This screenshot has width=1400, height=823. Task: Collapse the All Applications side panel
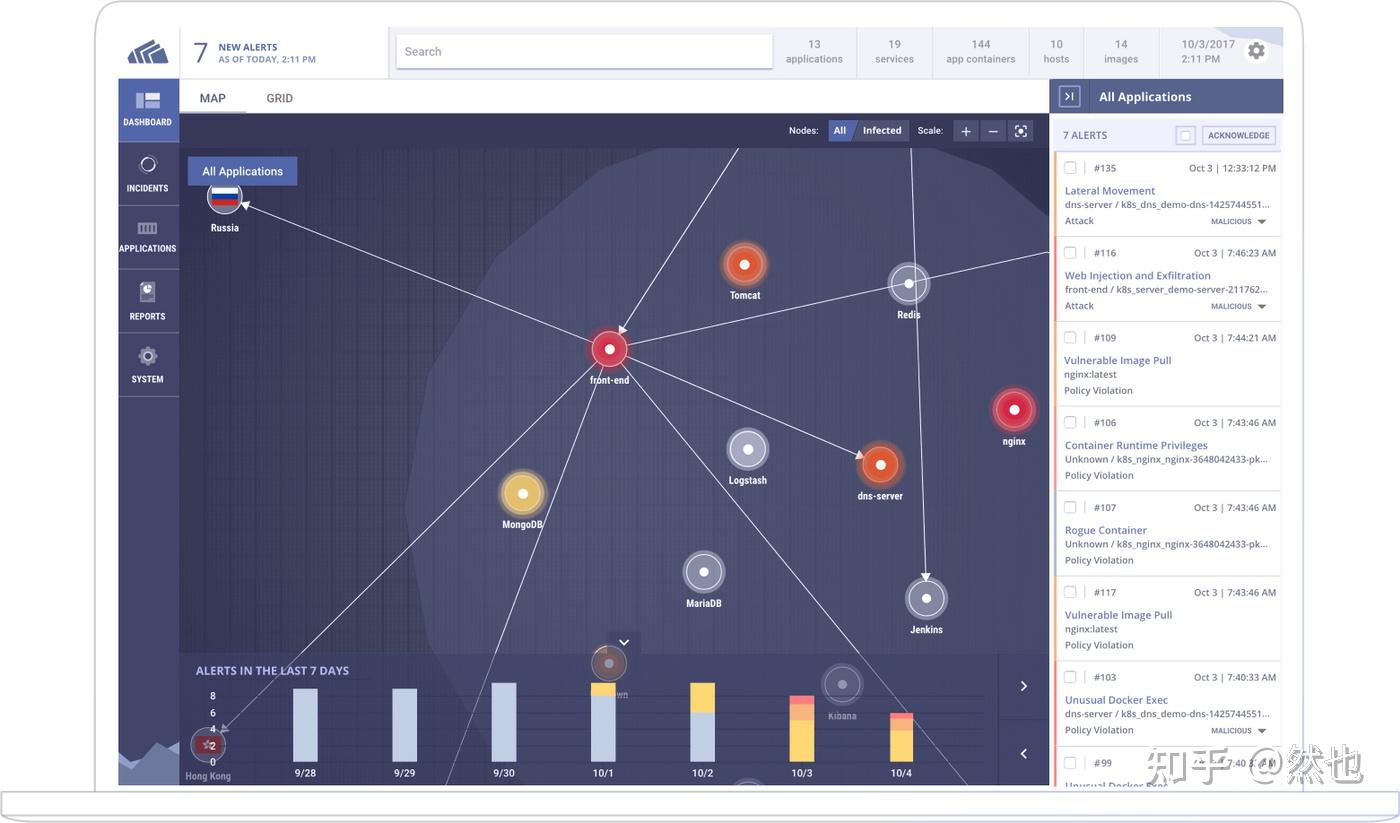point(1069,96)
